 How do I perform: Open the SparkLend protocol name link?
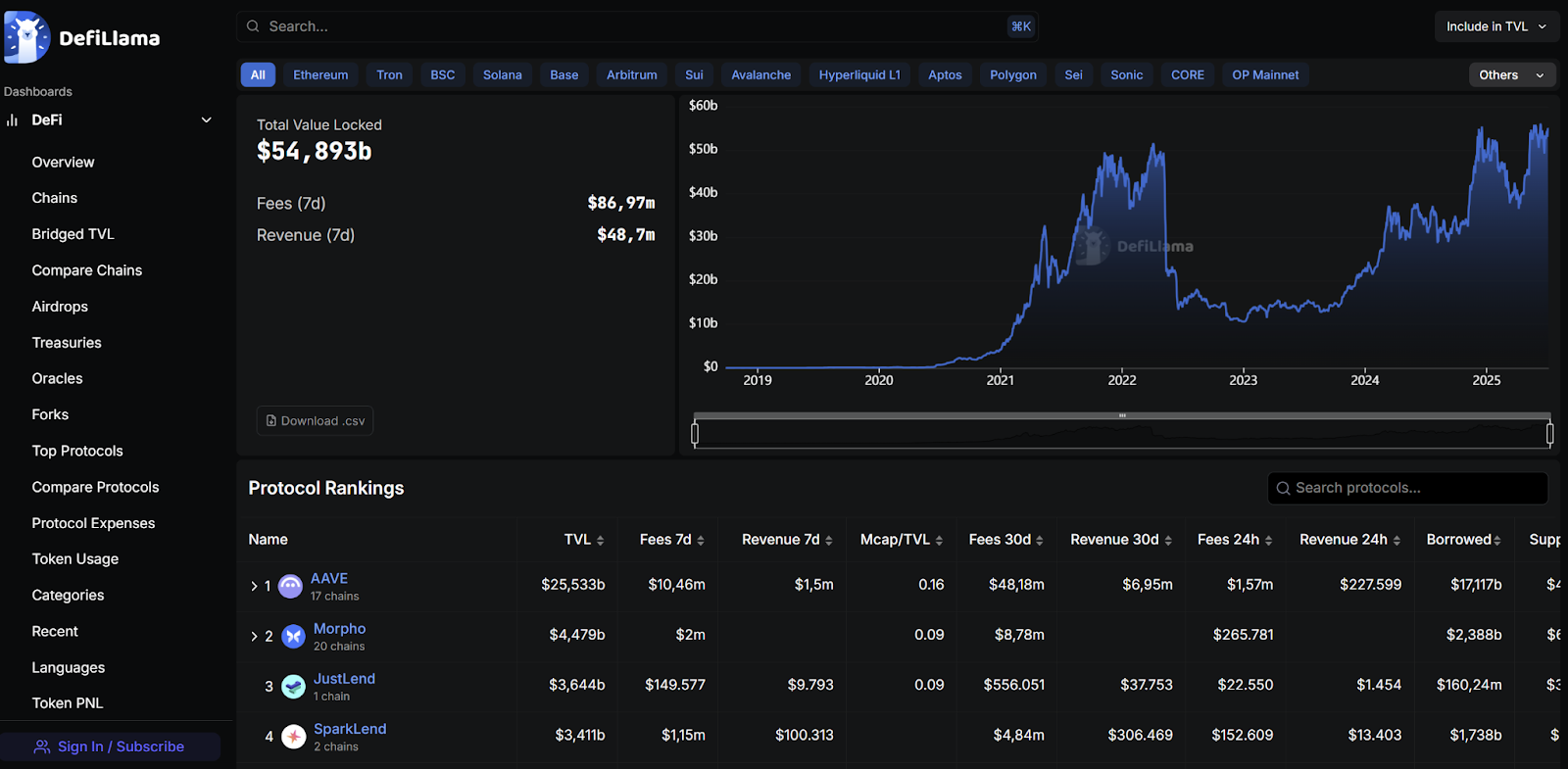(x=350, y=729)
